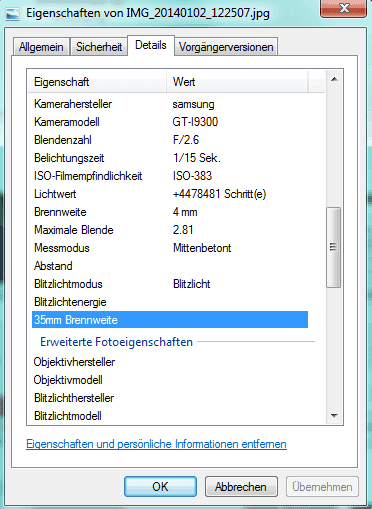Click the Wert column header
The image size is (372, 509).
pyautogui.click(x=237, y=82)
